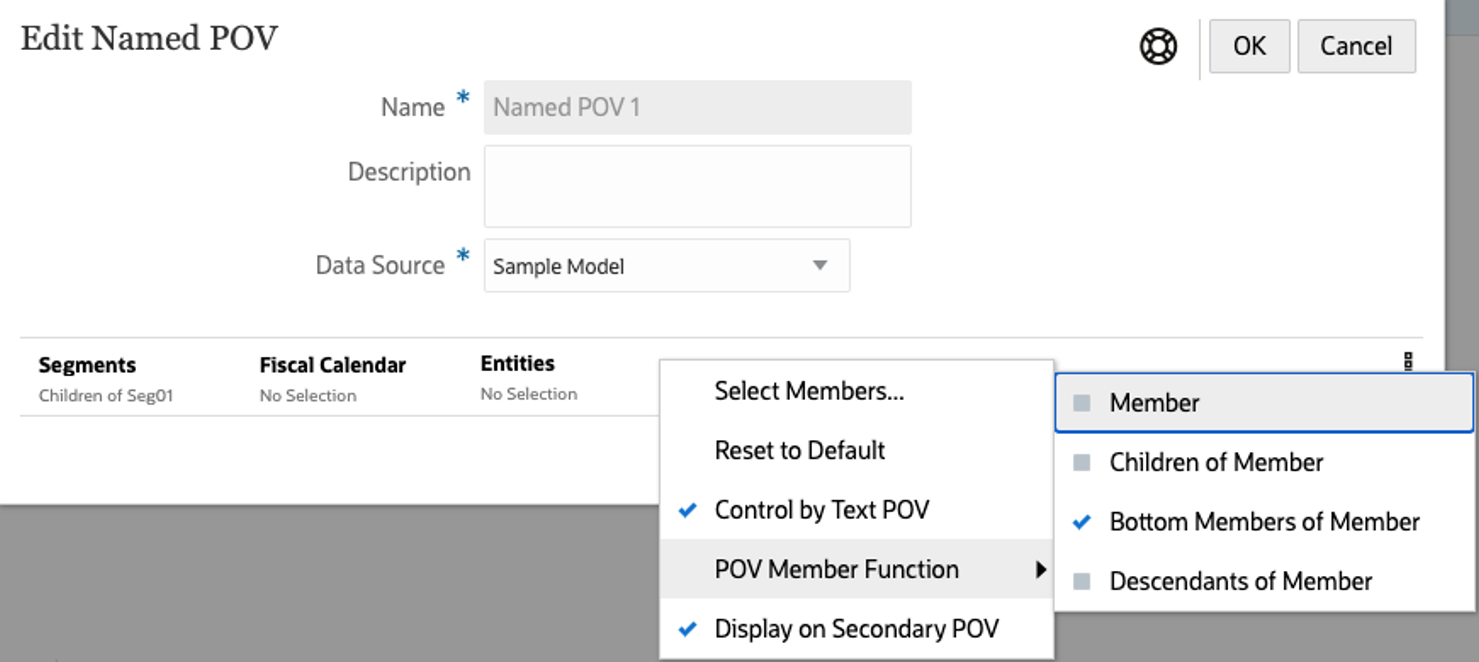Click inside the Description text box
Viewport: 1479px width, 662px height.
point(697,185)
